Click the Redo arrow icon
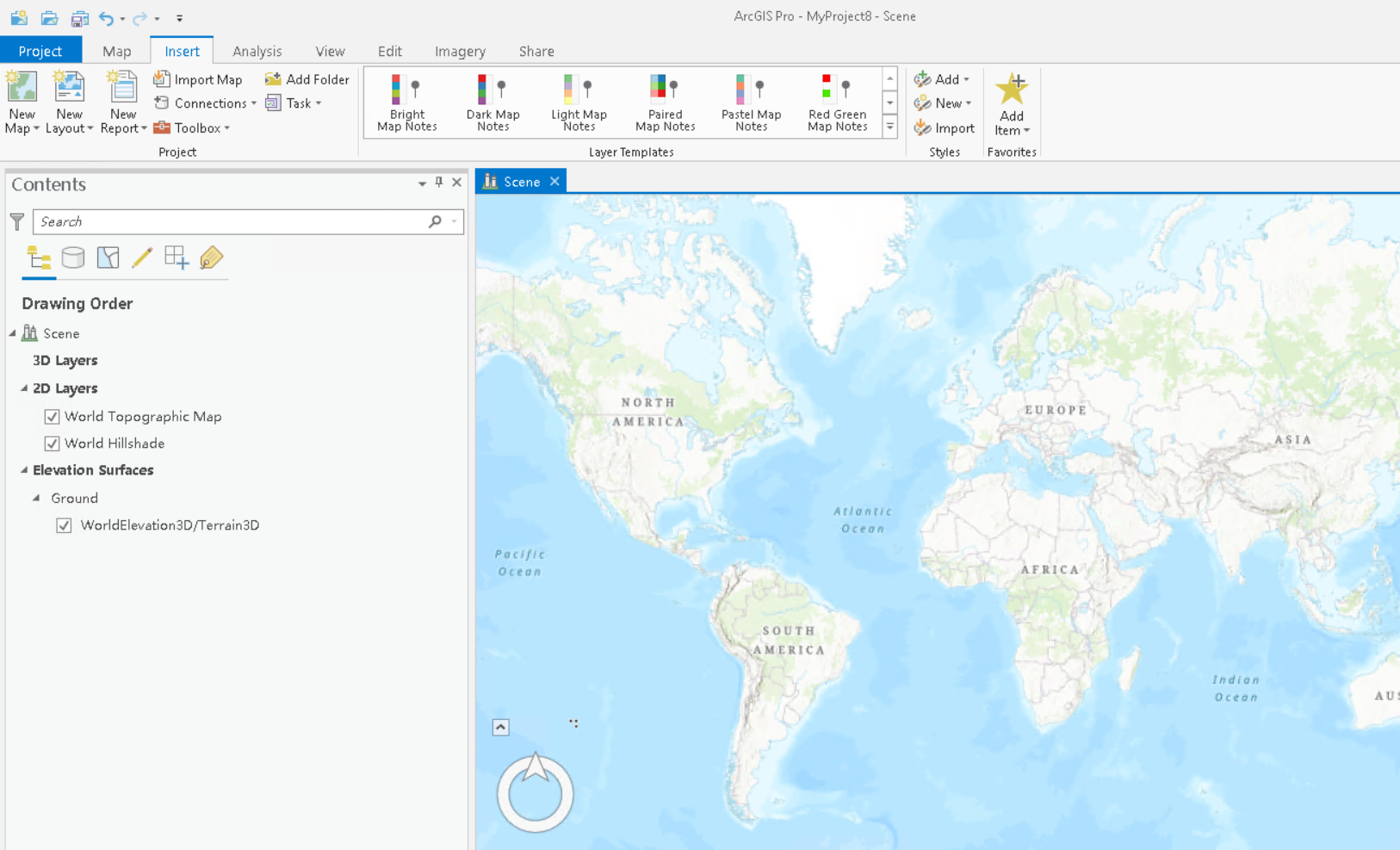Viewport: 1400px width, 850px height. [139, 17]
